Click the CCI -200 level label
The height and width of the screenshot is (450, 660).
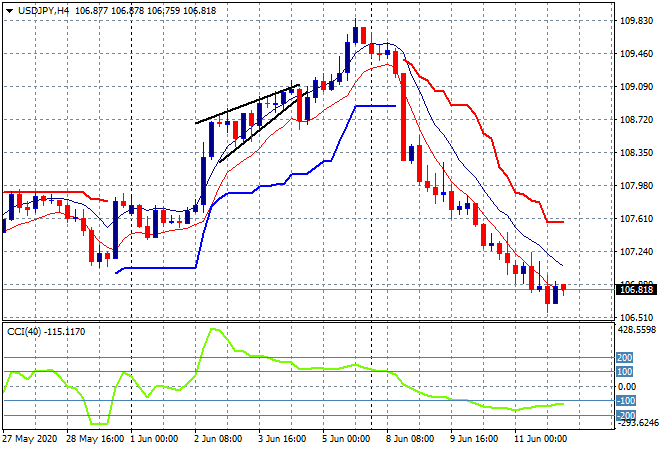tap(625, 415)
